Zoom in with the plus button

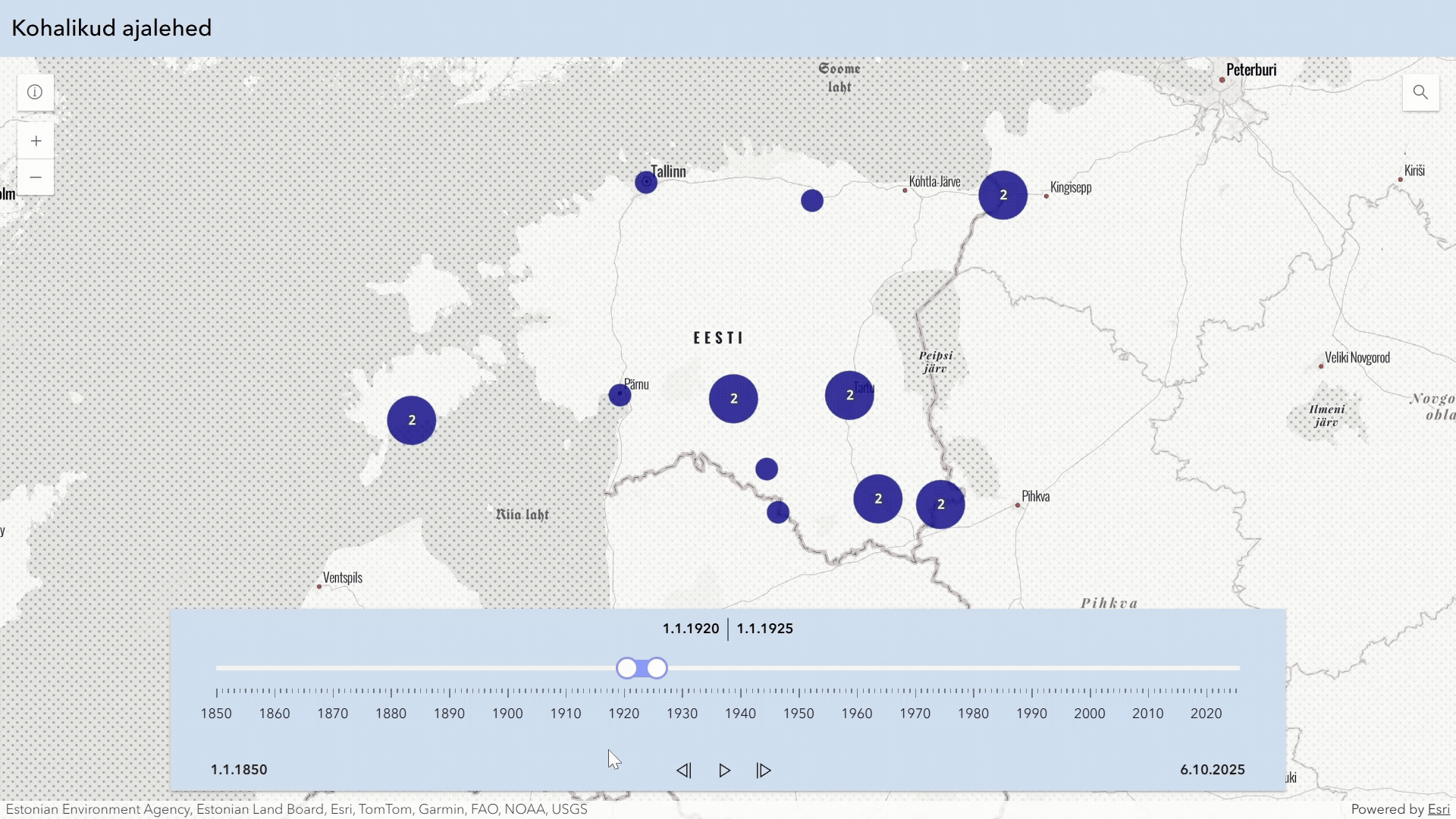coord(36,141)
